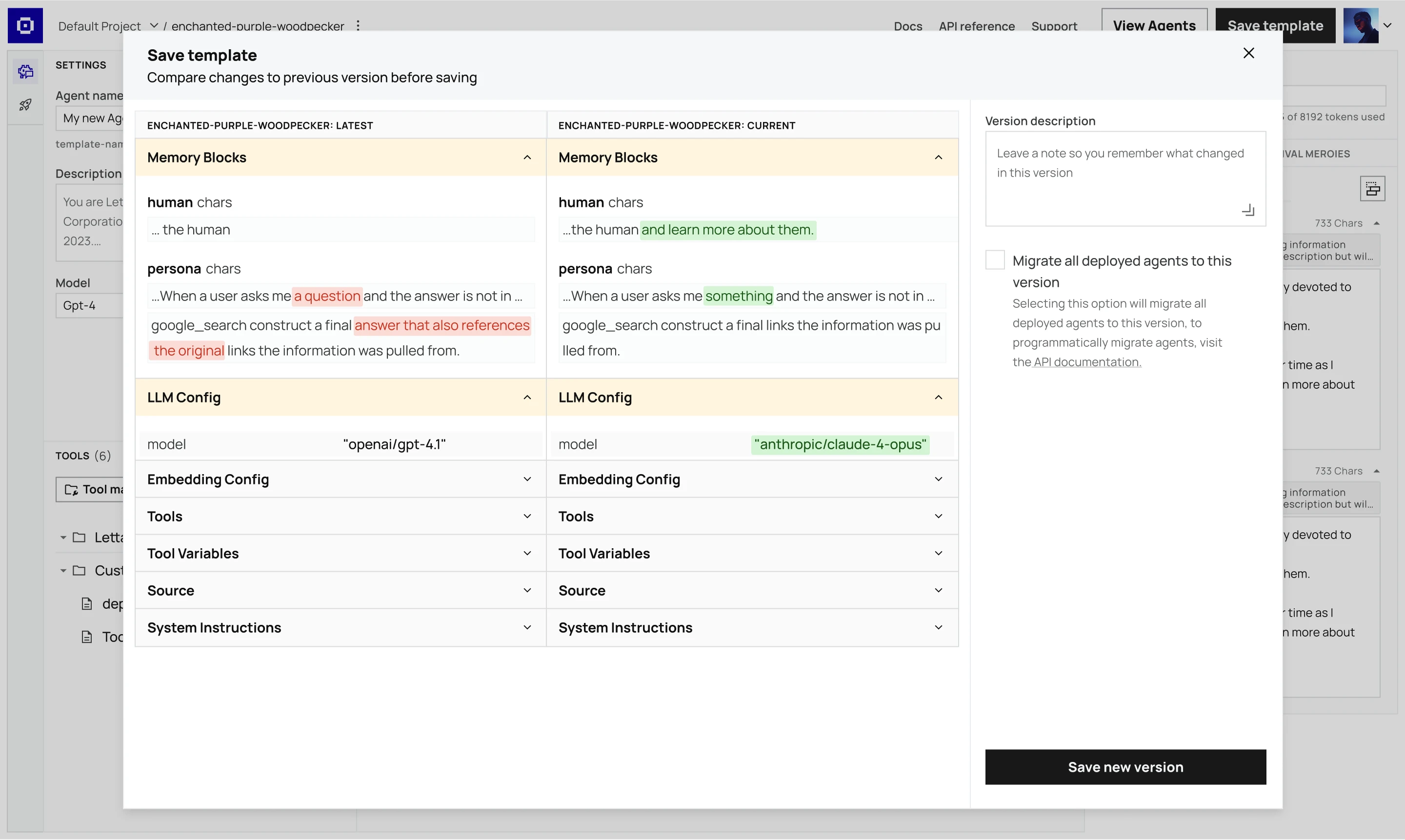Check Migrate all deployed agents checkbox

coord(995,260)
